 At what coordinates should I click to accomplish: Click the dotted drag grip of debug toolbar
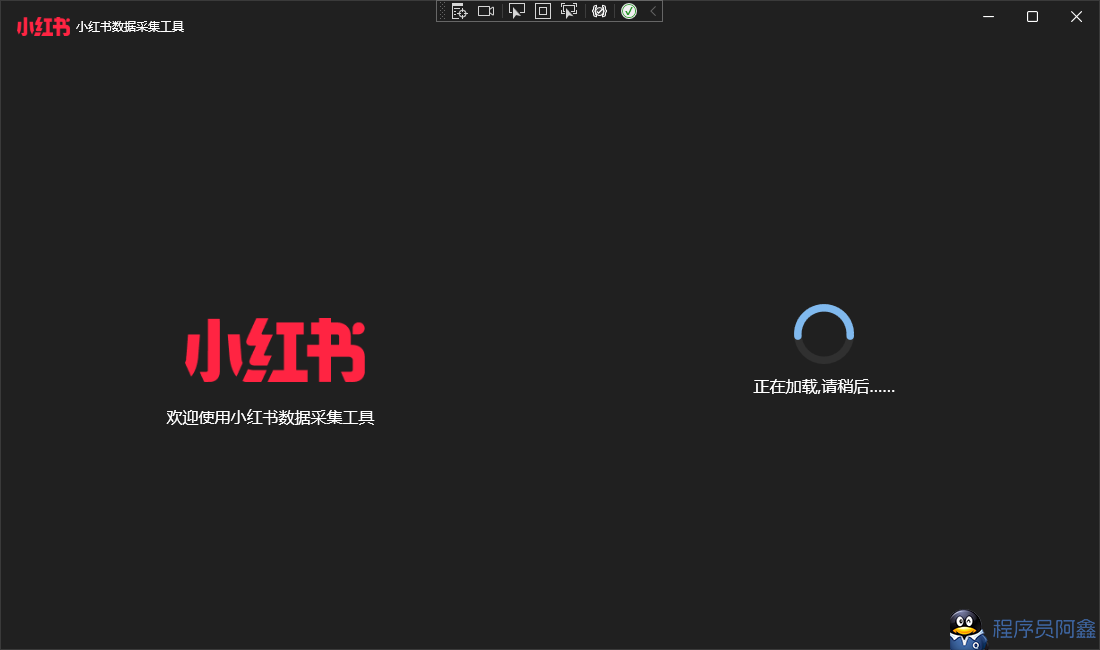click(442, 11)
